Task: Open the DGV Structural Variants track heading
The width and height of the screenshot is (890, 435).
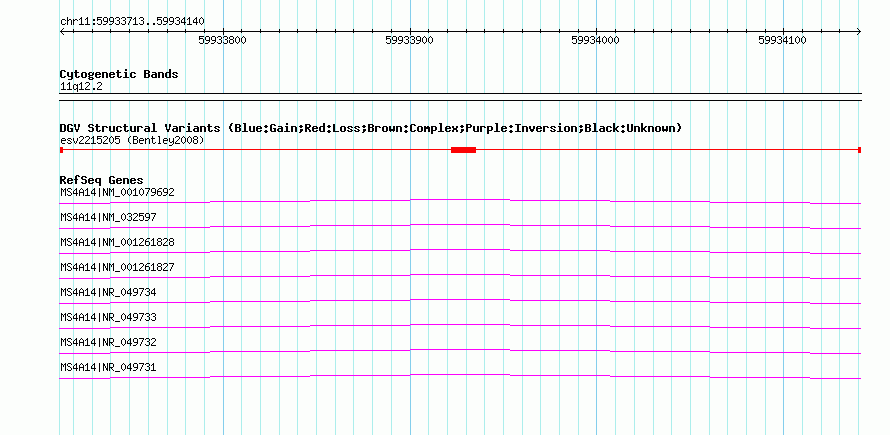Action: click(x=371, y=128)
